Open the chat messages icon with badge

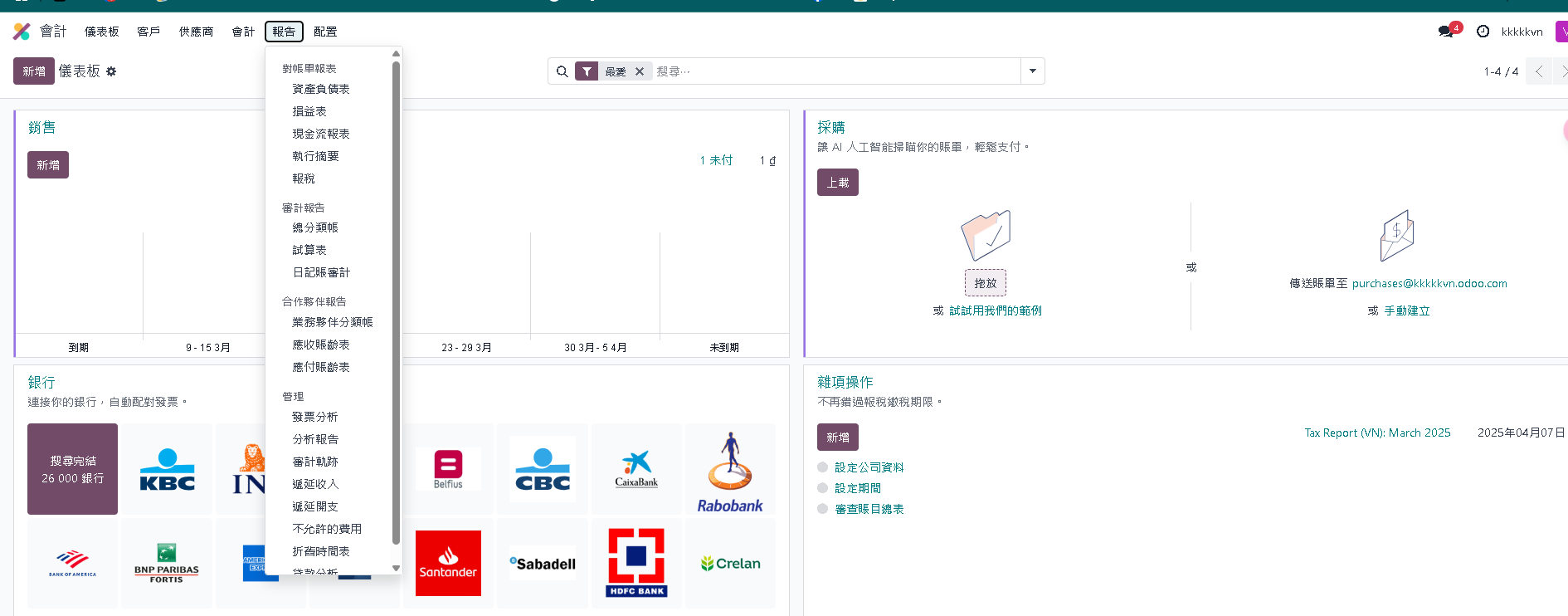(1446, 32)
